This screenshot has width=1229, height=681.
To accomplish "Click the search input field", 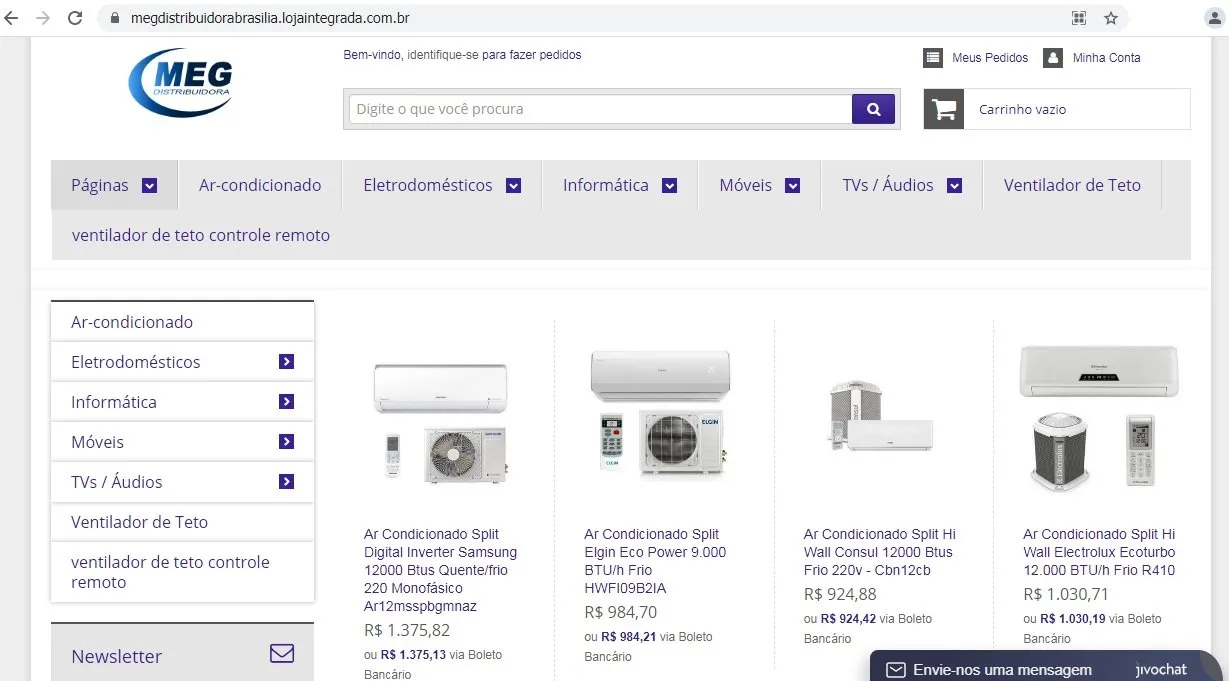I will tap(600, 109).
